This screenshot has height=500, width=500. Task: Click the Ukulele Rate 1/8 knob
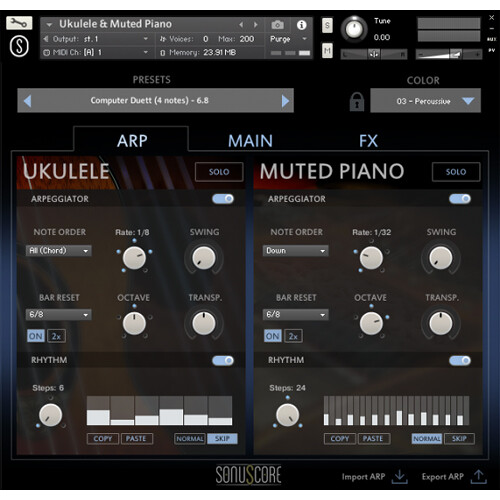[134, 258]
